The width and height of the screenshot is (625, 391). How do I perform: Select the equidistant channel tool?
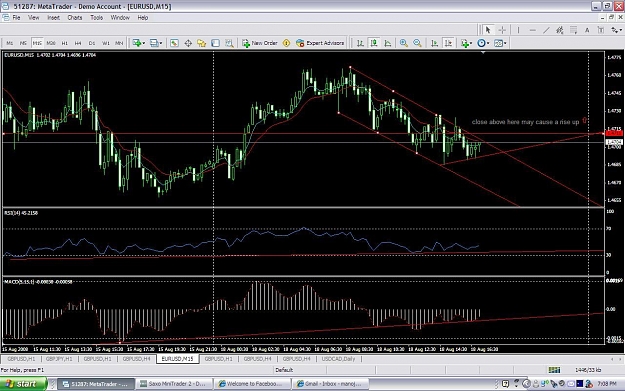[560, 30]
